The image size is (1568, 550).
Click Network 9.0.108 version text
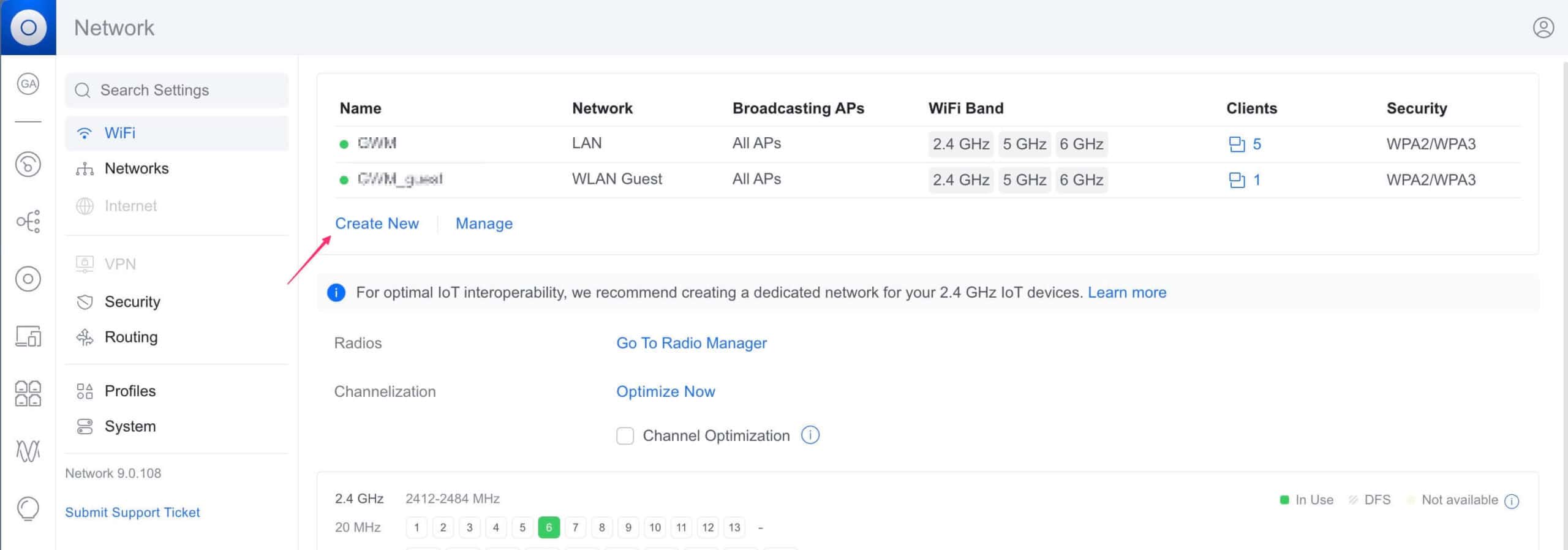113,473
